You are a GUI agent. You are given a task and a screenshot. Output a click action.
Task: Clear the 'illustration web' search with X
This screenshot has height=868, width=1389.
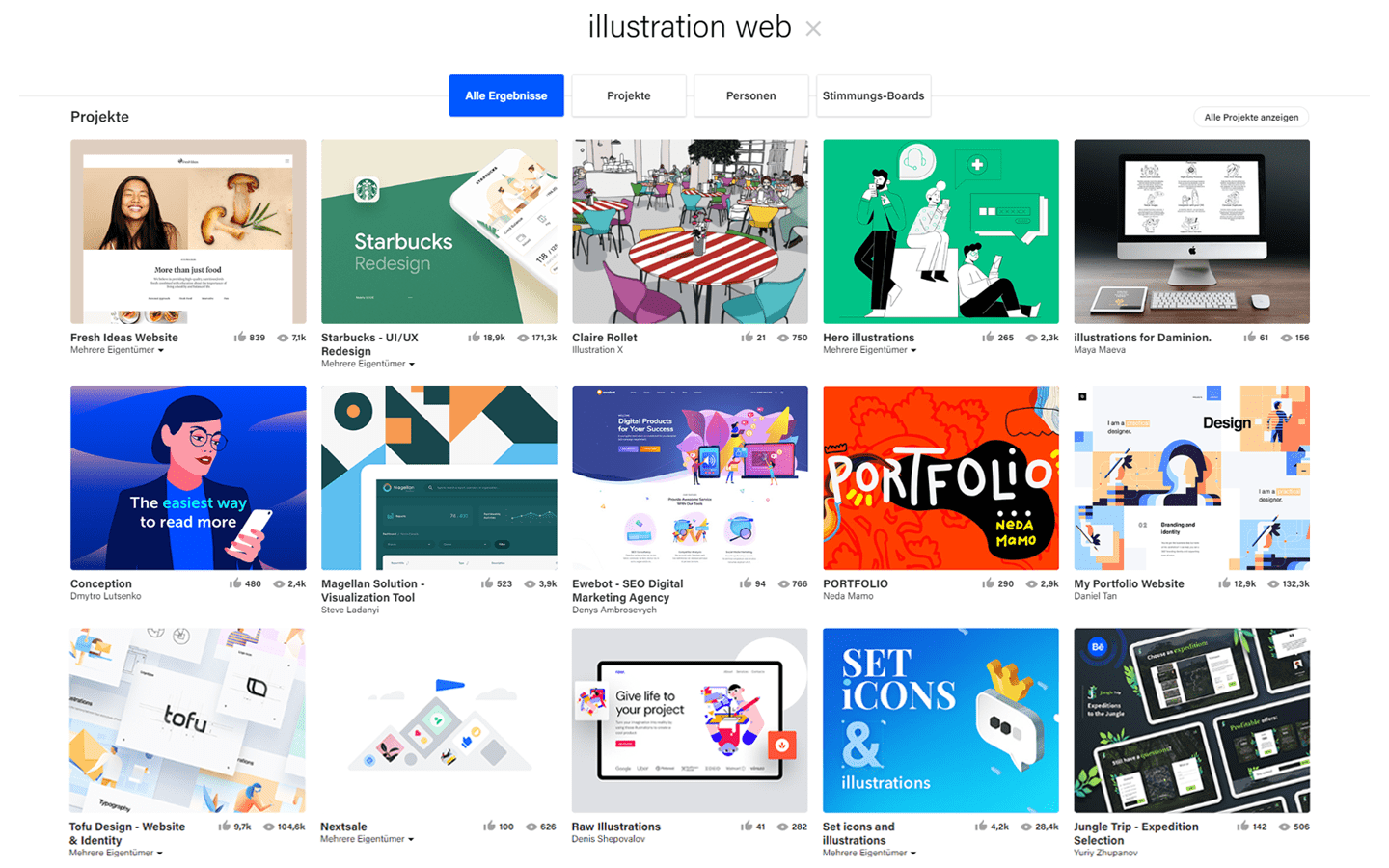click(813, 29)
